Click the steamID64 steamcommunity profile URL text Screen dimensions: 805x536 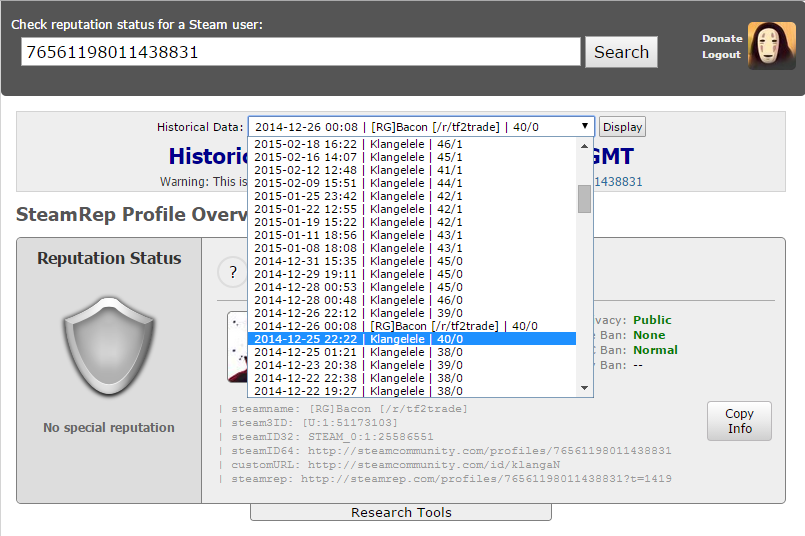tap(489, 451)
